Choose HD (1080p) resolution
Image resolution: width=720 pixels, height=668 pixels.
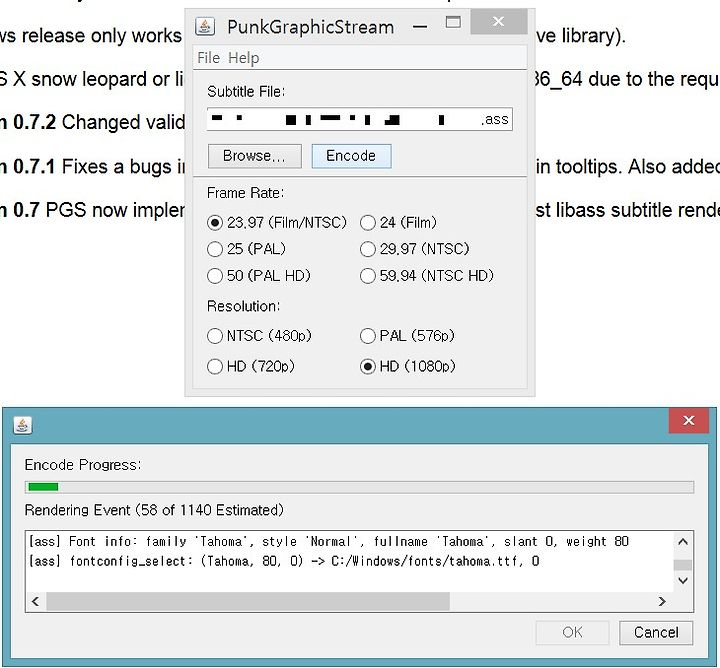pyautogui.click(x=408, y=366)
